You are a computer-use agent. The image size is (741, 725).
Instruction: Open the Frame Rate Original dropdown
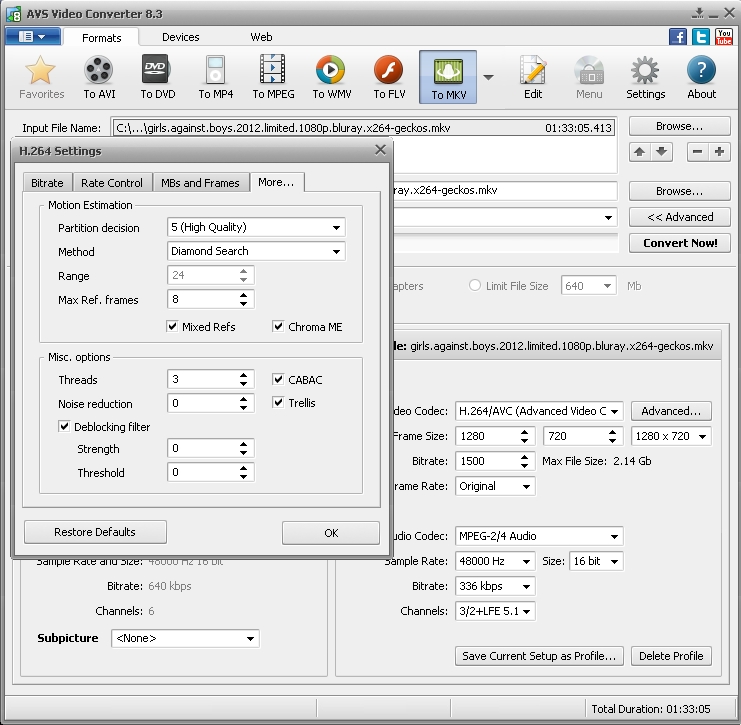point(526,486)
